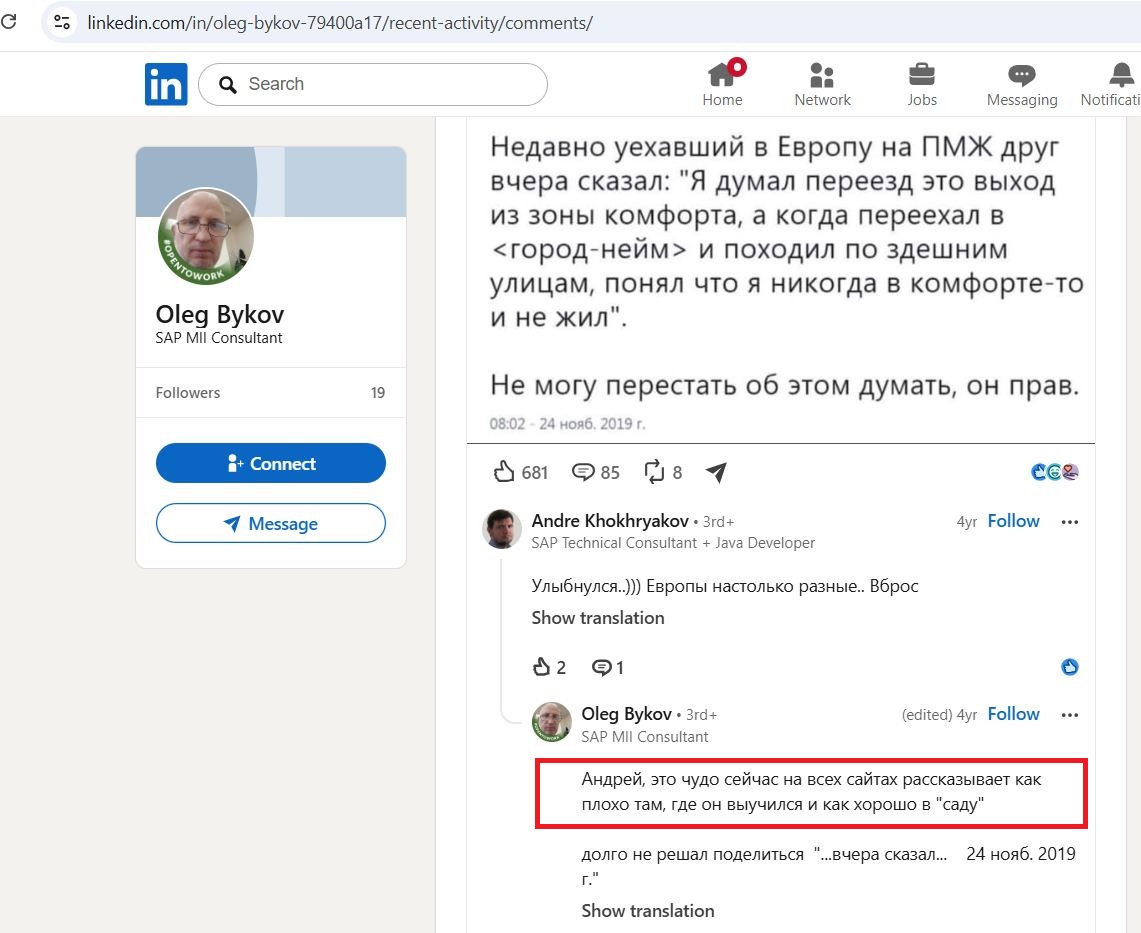Show translation of Oleg's reply
The height and width of the screenshot is (933, 1141).
pos(648,911)
